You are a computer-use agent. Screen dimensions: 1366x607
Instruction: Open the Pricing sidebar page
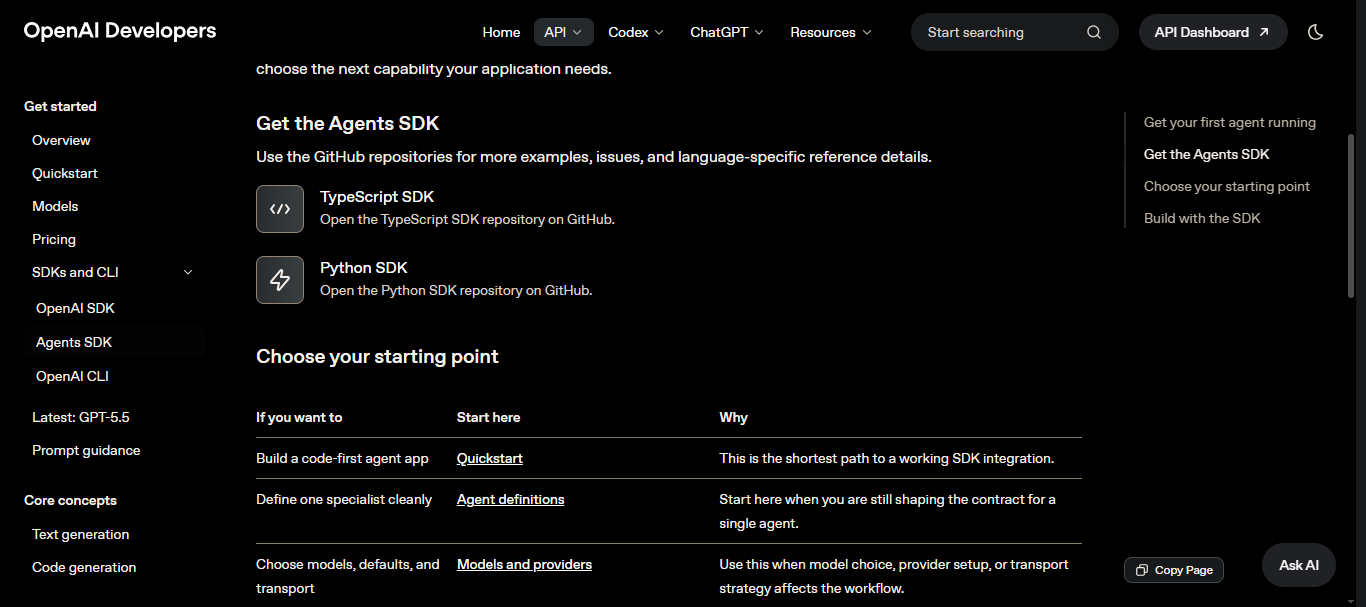[x=54, y=239]
